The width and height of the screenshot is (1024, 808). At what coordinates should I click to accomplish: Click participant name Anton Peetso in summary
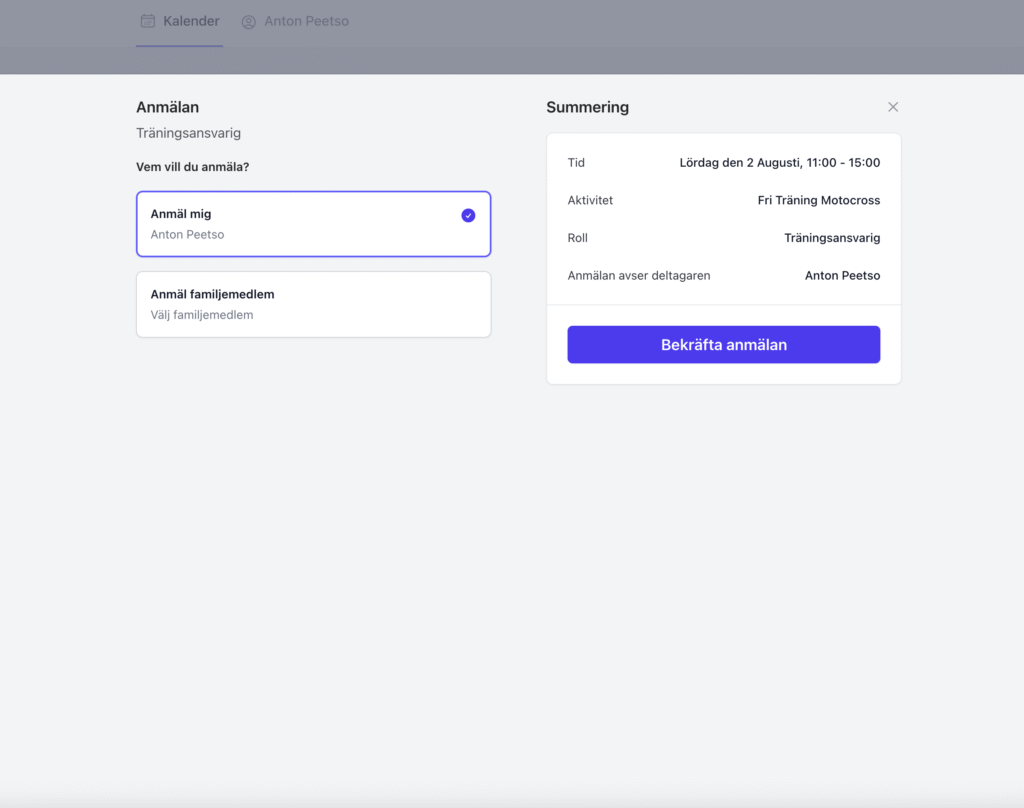pyautogui.click(x=842, y=275)
